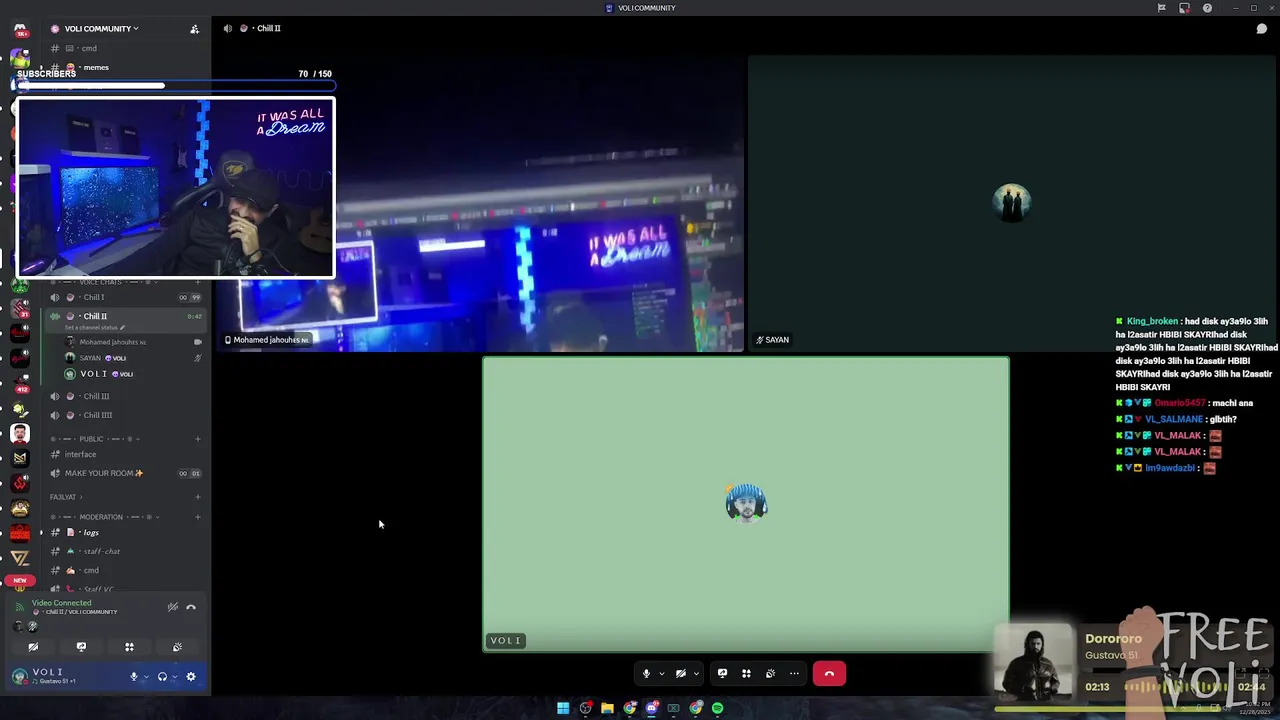Deafen using the user panel headphones icon
The image size is (1280, 720).
[162, 677]
